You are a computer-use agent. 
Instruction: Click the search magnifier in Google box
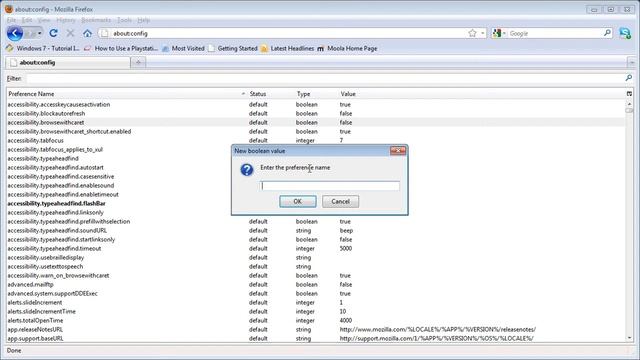(x=607, y=33)
